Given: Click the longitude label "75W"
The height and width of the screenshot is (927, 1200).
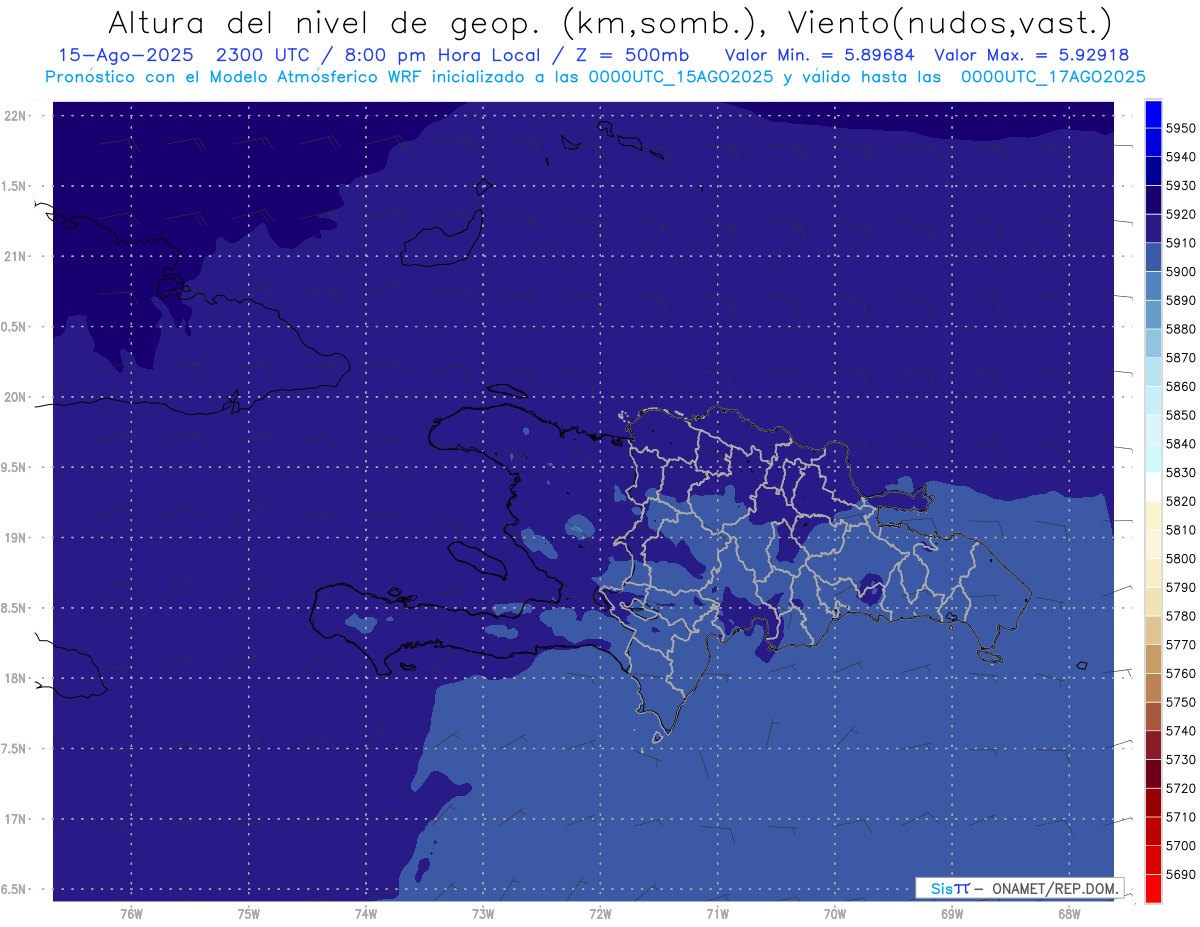Looking at the screenshot, I should [248, 913].
